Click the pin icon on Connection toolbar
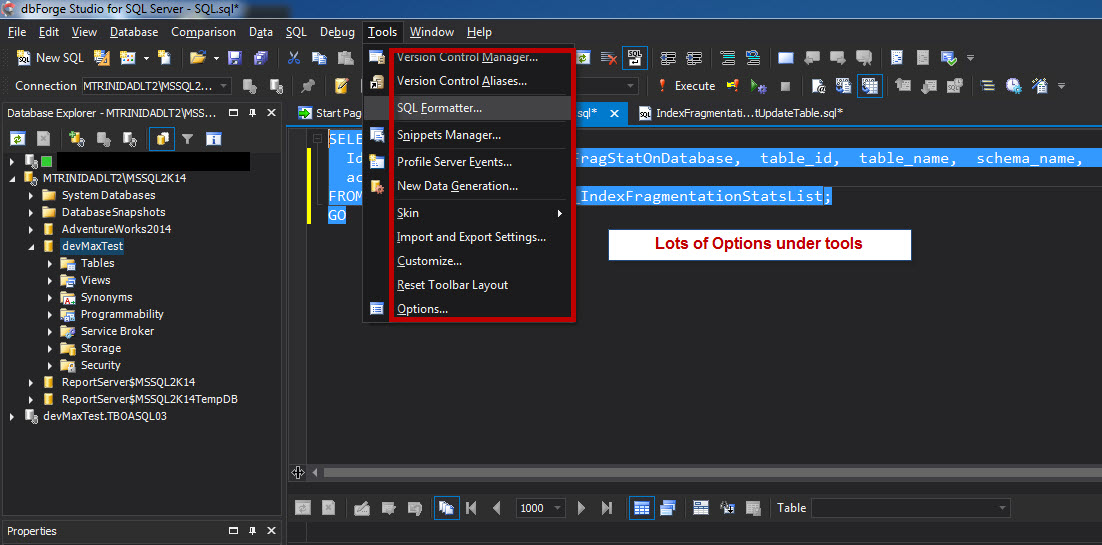 [308, 86]
